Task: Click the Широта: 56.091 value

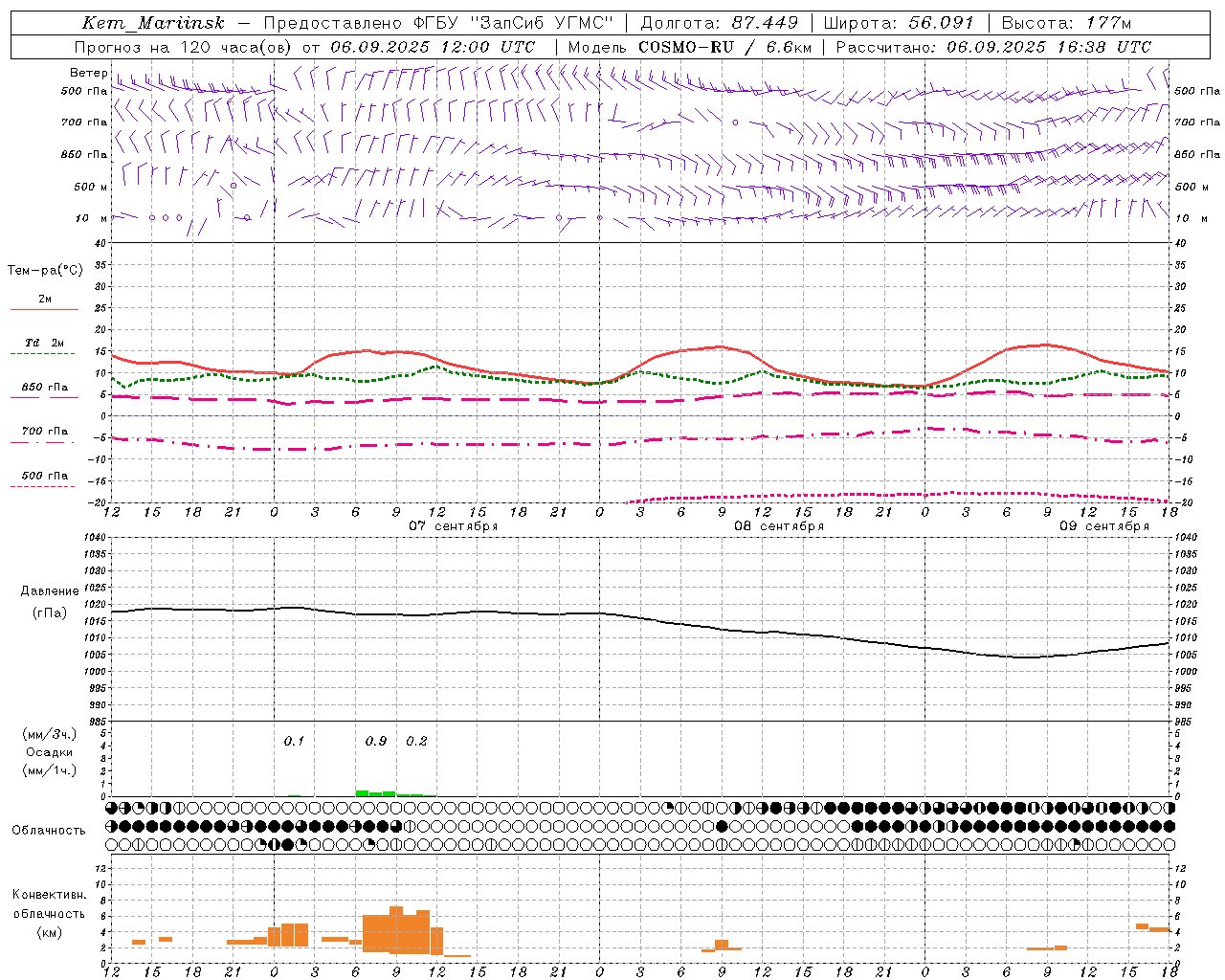Action: pyautogui.click(x=898, y=23)
